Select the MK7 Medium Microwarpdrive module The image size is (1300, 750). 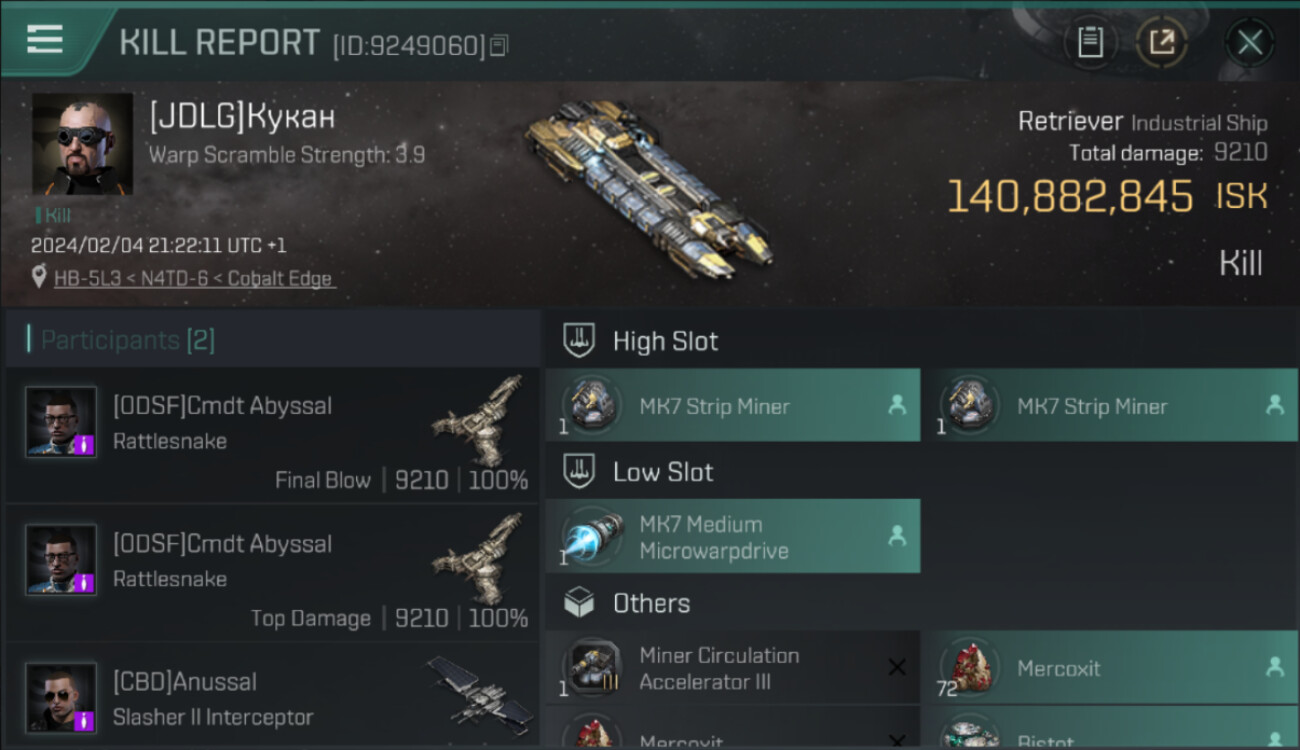[733, 537]
